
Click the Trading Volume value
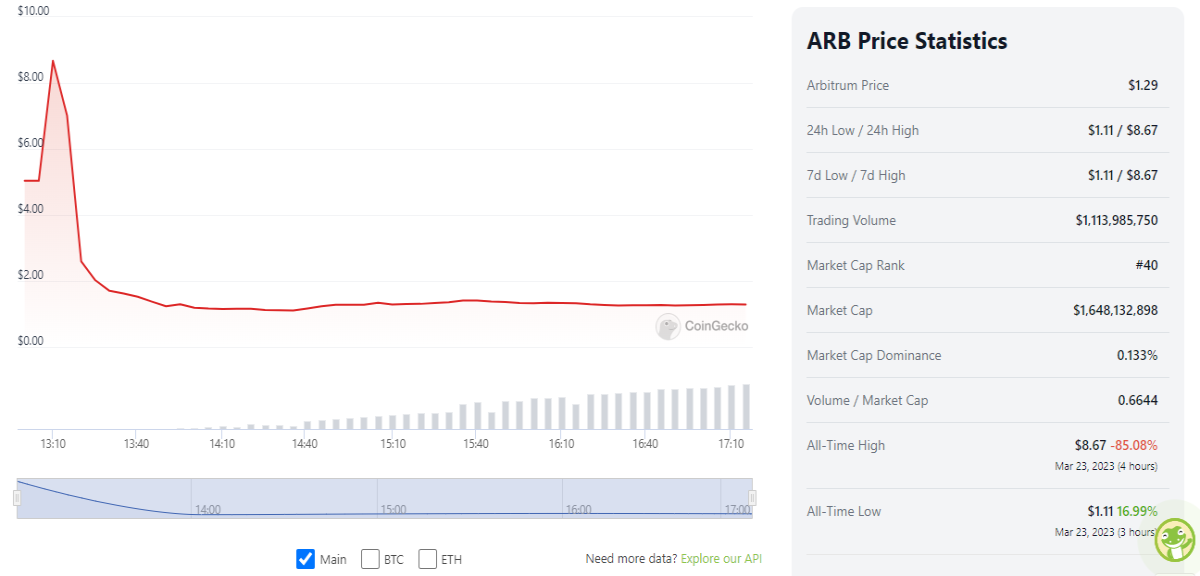click(x=1117, y=220)
